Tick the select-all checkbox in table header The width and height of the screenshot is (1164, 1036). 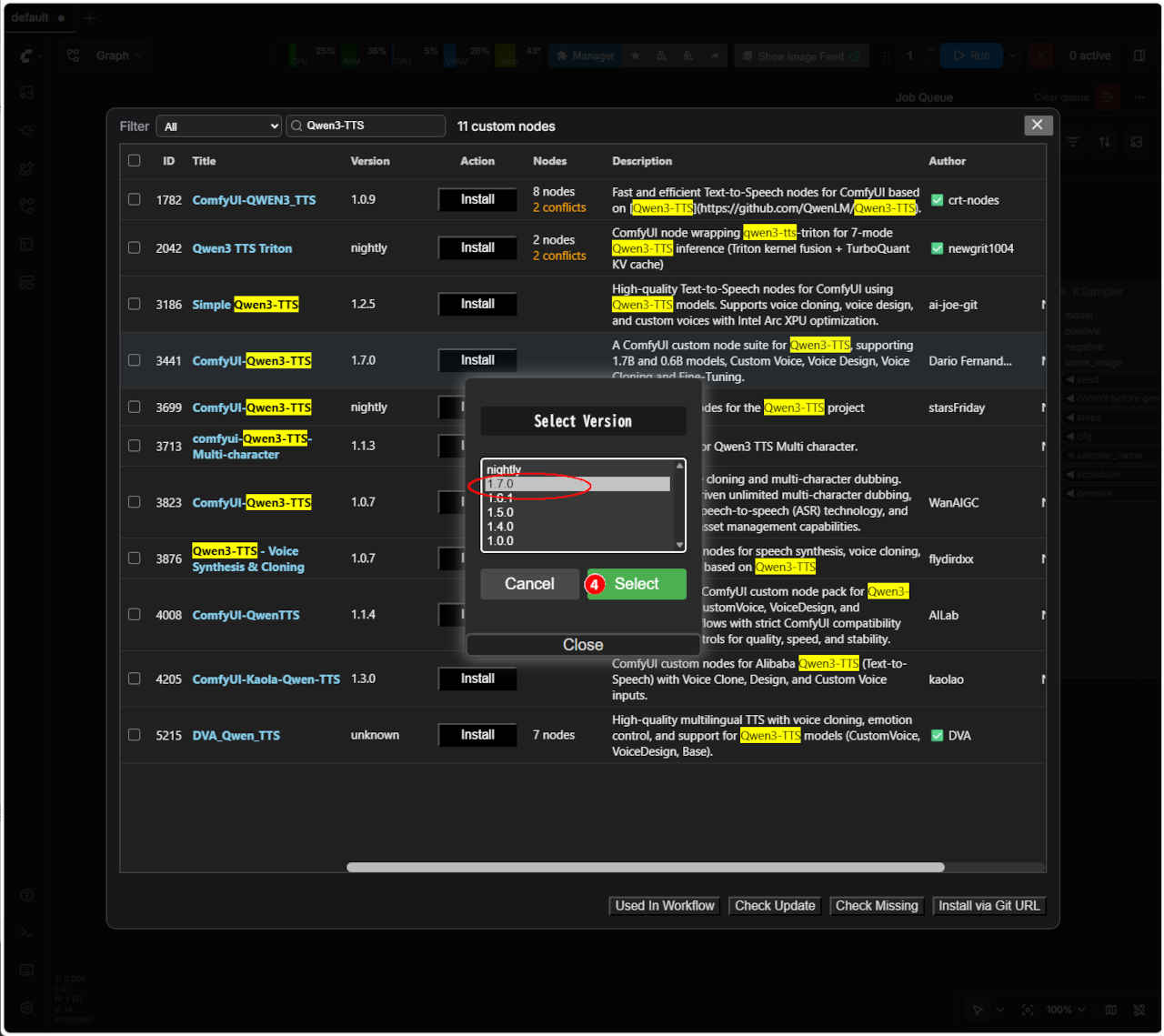[x=135, y=160]
